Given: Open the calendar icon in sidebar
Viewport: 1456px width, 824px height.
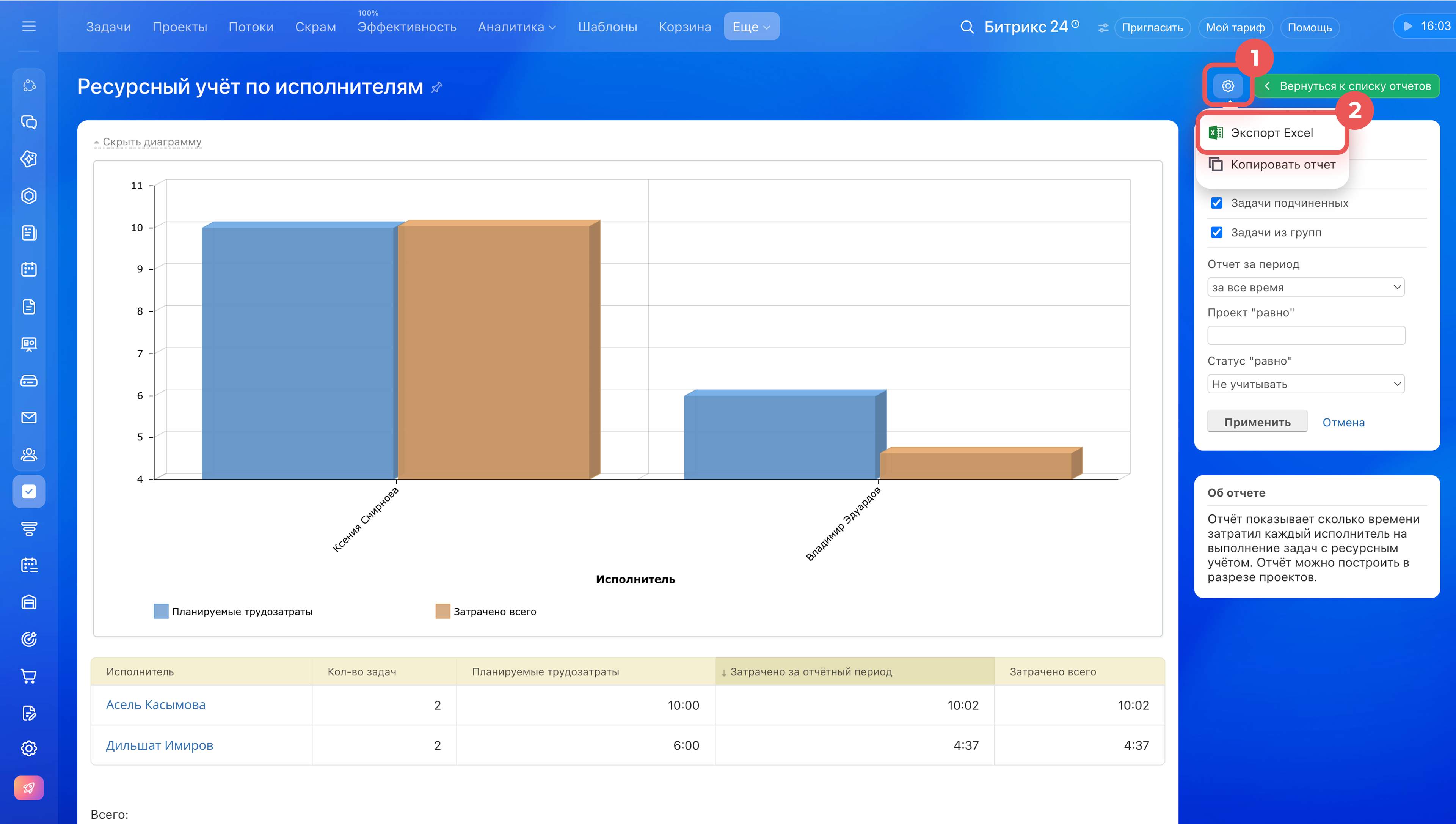Looking at the screenshot, I should coord(29,269).
